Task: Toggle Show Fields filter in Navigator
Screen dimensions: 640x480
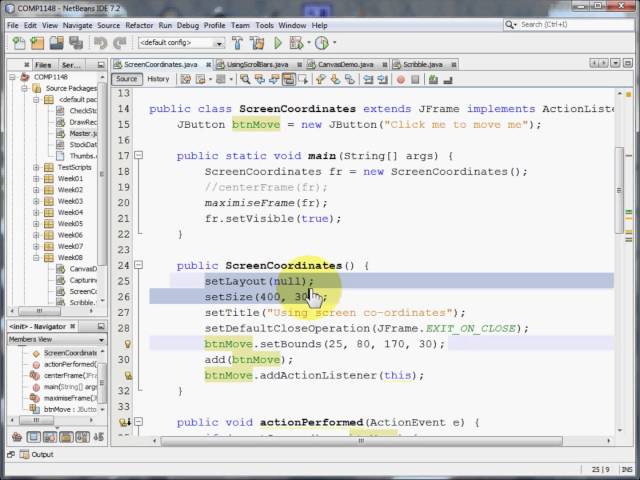Action: click(x=33, y=437)
